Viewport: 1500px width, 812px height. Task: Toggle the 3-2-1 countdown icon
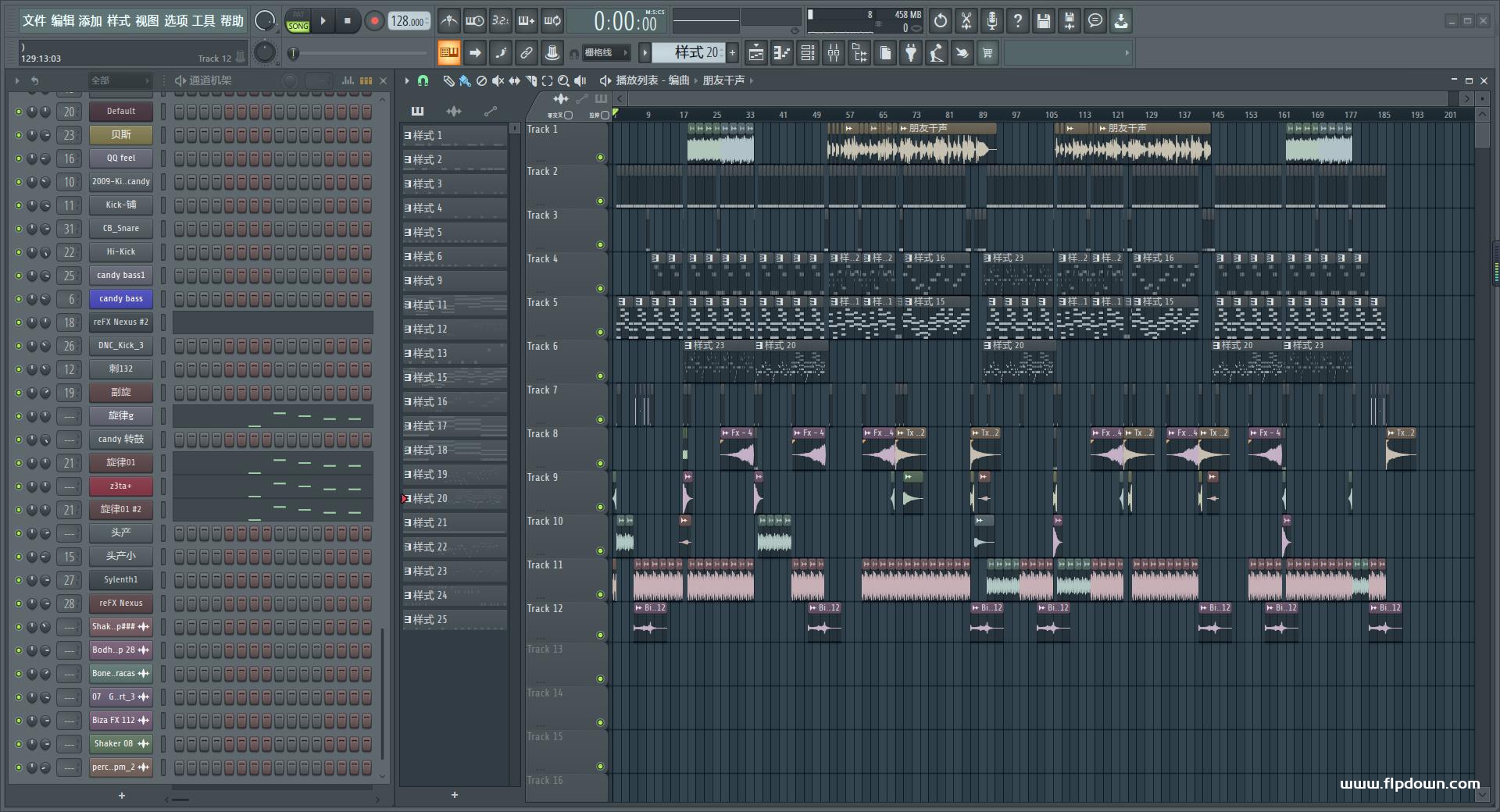500,21
